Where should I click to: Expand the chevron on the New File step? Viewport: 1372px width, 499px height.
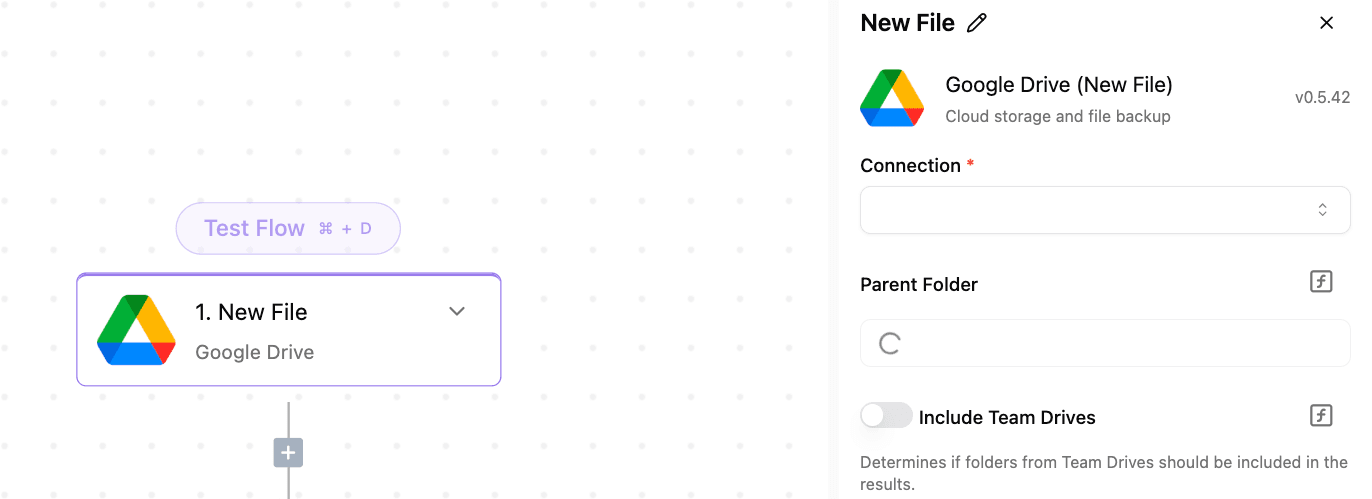457,311
